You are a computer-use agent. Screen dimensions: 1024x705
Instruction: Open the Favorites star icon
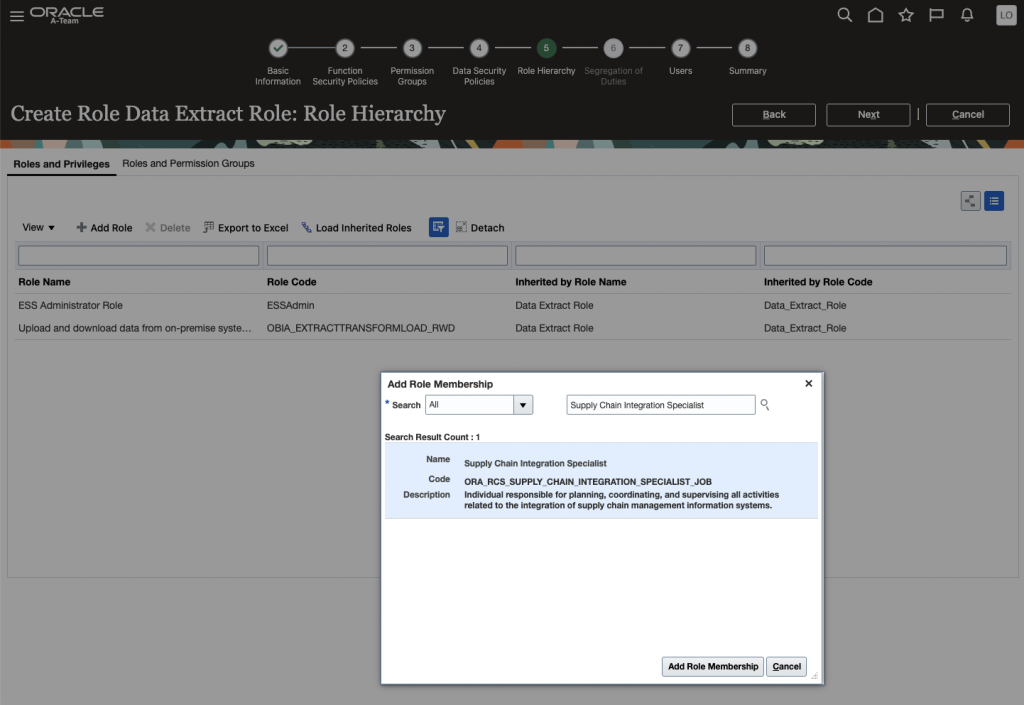click(906, 15)
